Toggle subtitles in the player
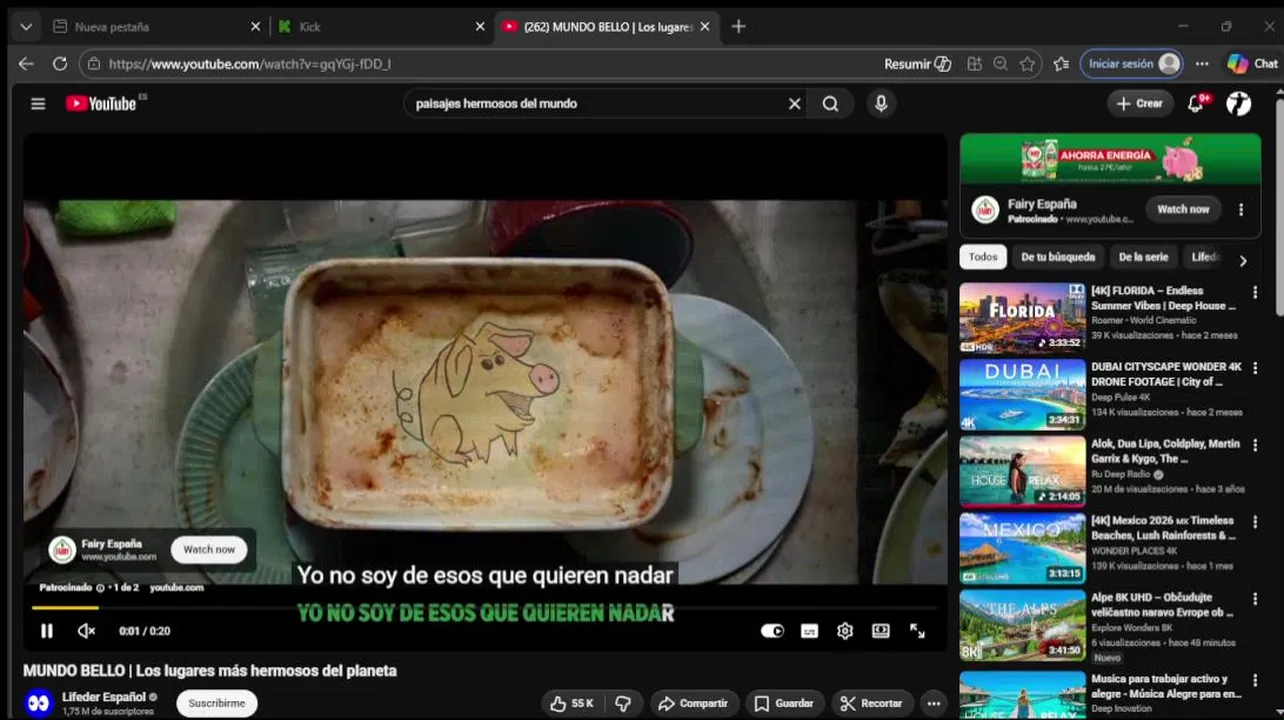The width and height of the screenshot is (1284, 720). pyautogui.click(x=809, y=631)
